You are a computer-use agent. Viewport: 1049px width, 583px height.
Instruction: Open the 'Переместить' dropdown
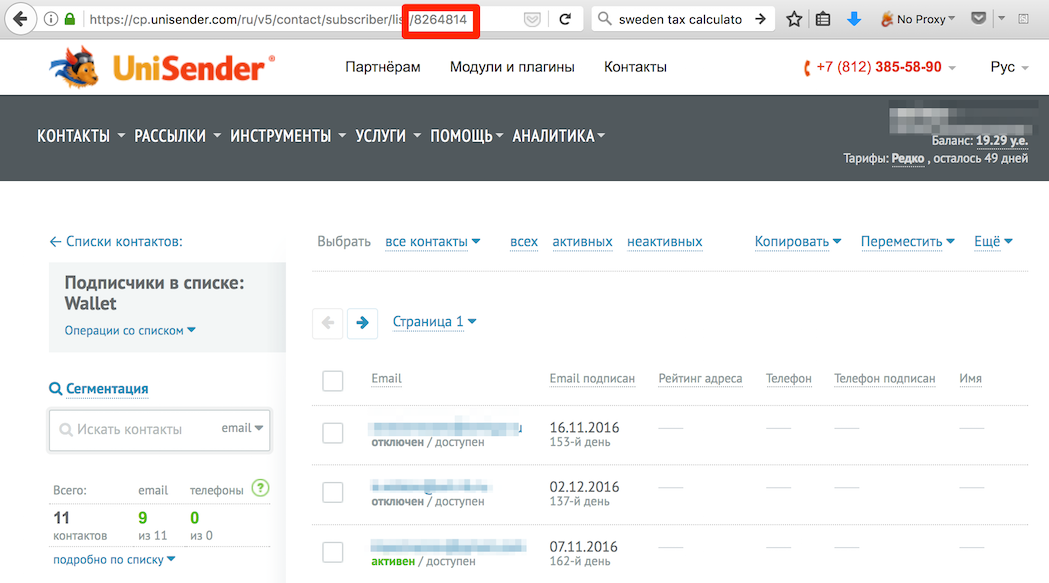(x=907, y=242)
